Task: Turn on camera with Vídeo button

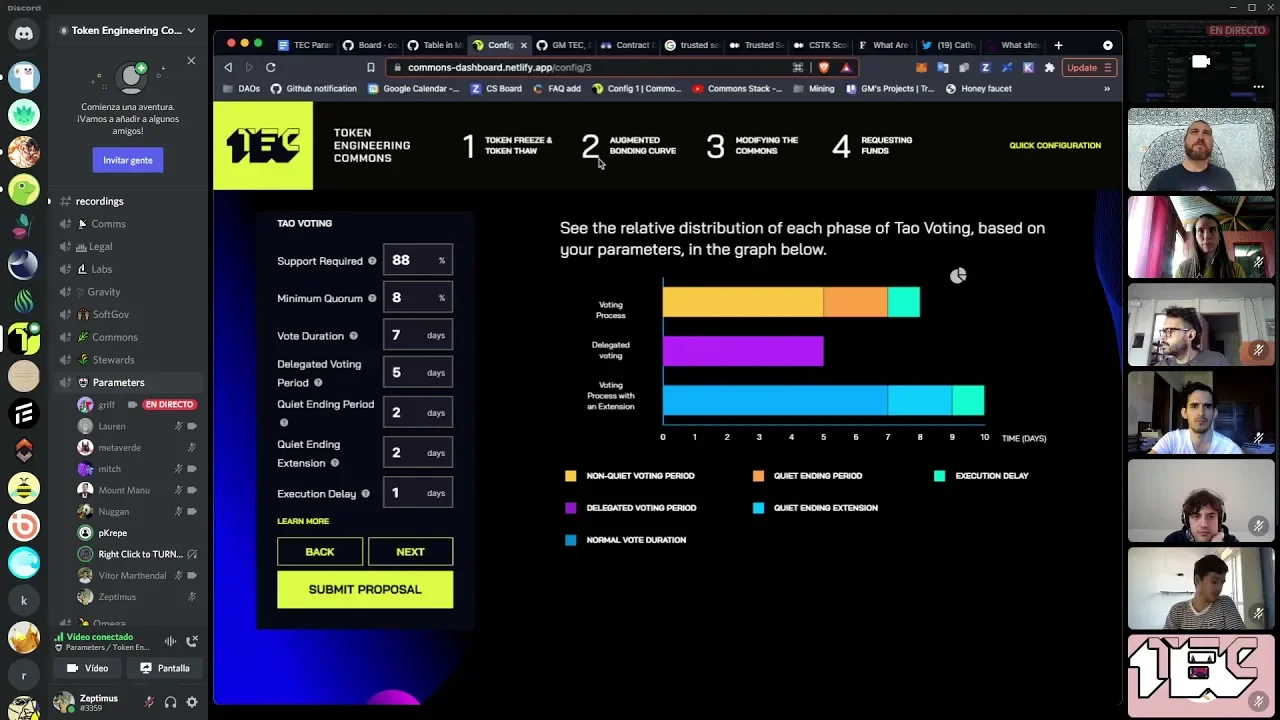Action: click(87, 668)
